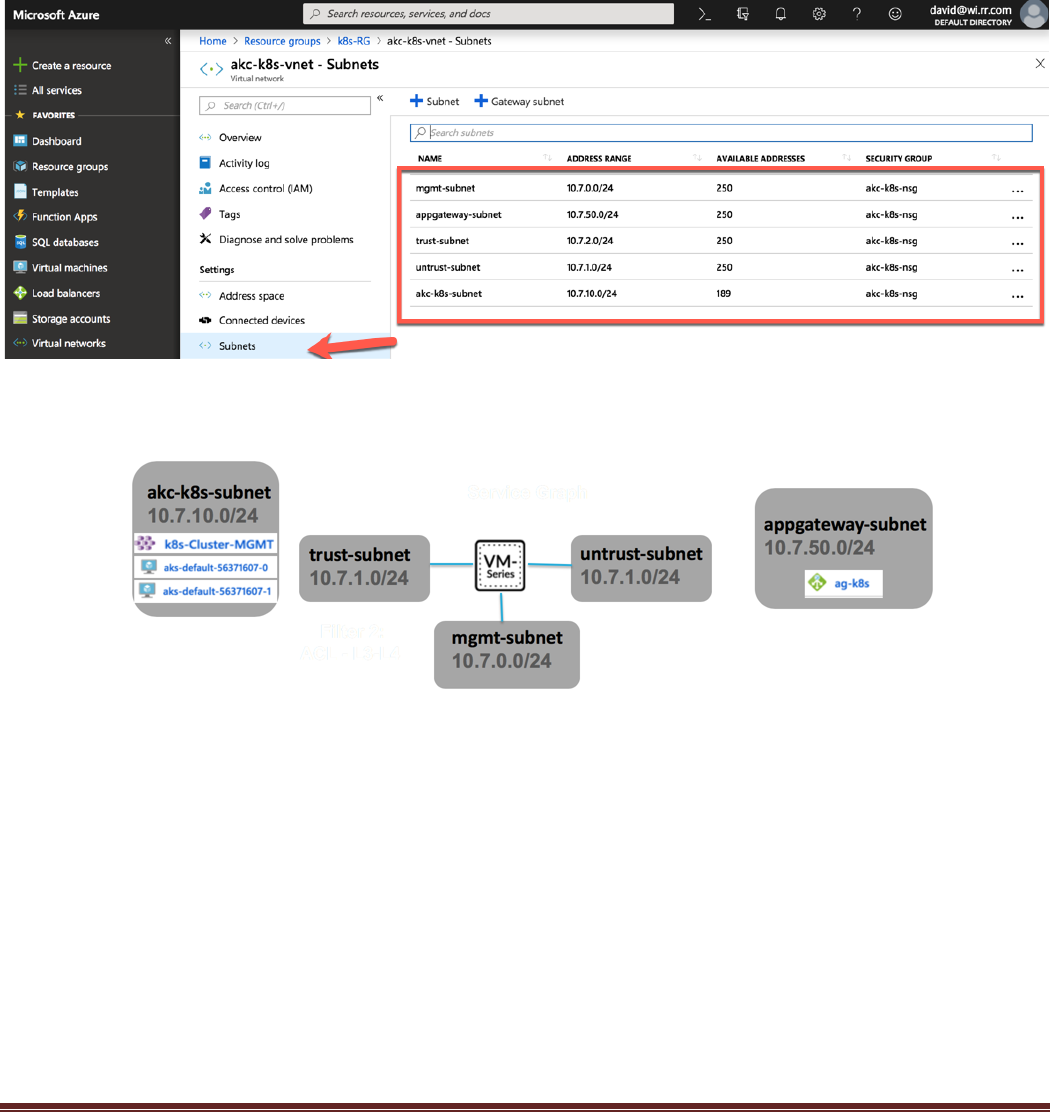This screenshot has height=1112, width=1050.
Task: Open feedback smiley icon
Action: (895, 14)
